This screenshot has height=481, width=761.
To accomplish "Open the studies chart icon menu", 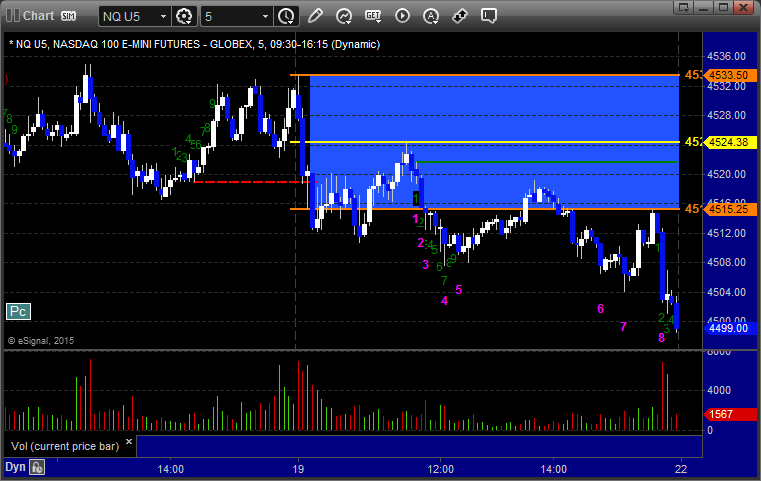I will pyautogui.click(x=344, y=16).
